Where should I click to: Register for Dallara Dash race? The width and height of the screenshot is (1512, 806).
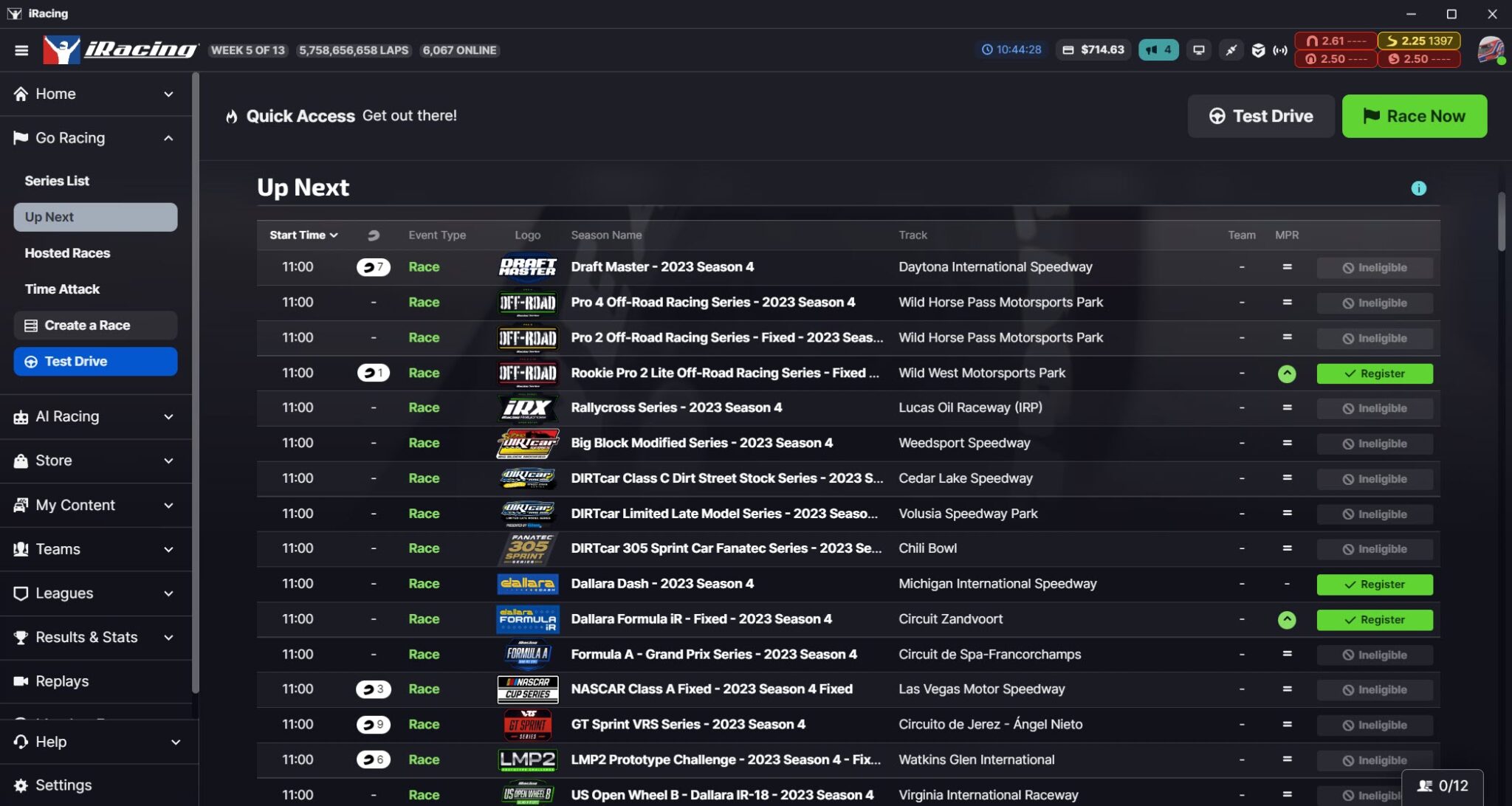click(x=1374, y=585)
